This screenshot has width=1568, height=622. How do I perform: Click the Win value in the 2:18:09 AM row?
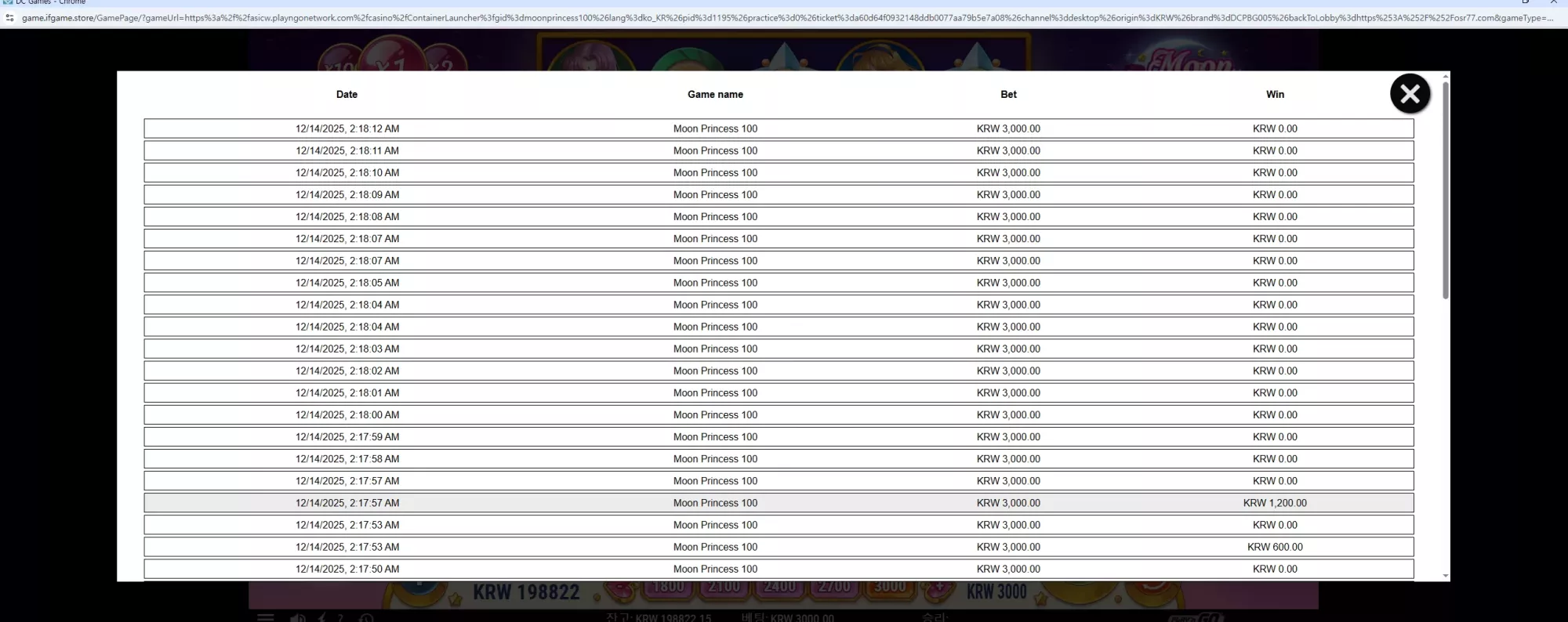pos(1275,195)
